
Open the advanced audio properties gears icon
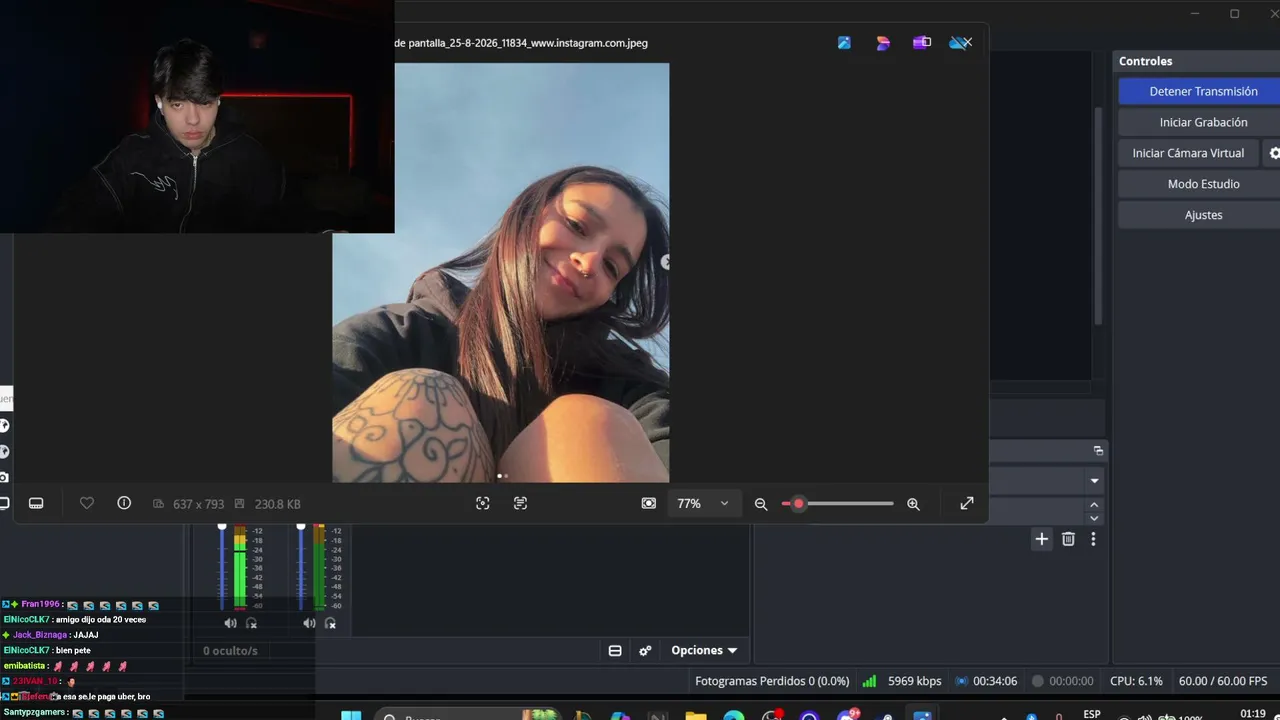[x=645, y=650]
